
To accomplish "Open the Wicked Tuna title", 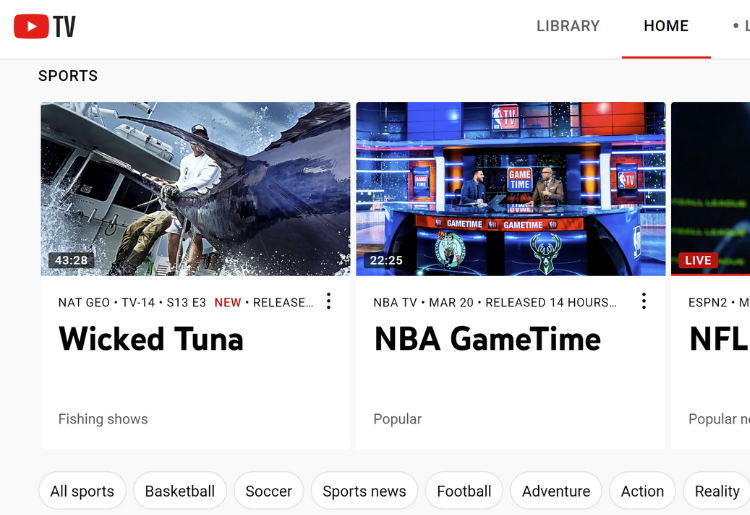I will (151, 339).
